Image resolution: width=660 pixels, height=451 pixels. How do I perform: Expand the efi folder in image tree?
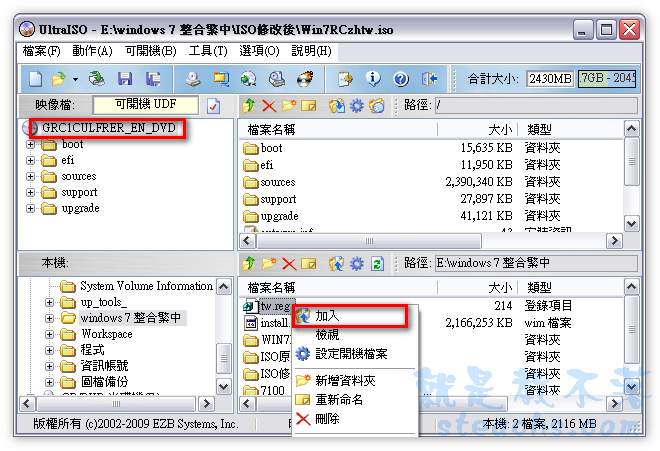[30, 160]
